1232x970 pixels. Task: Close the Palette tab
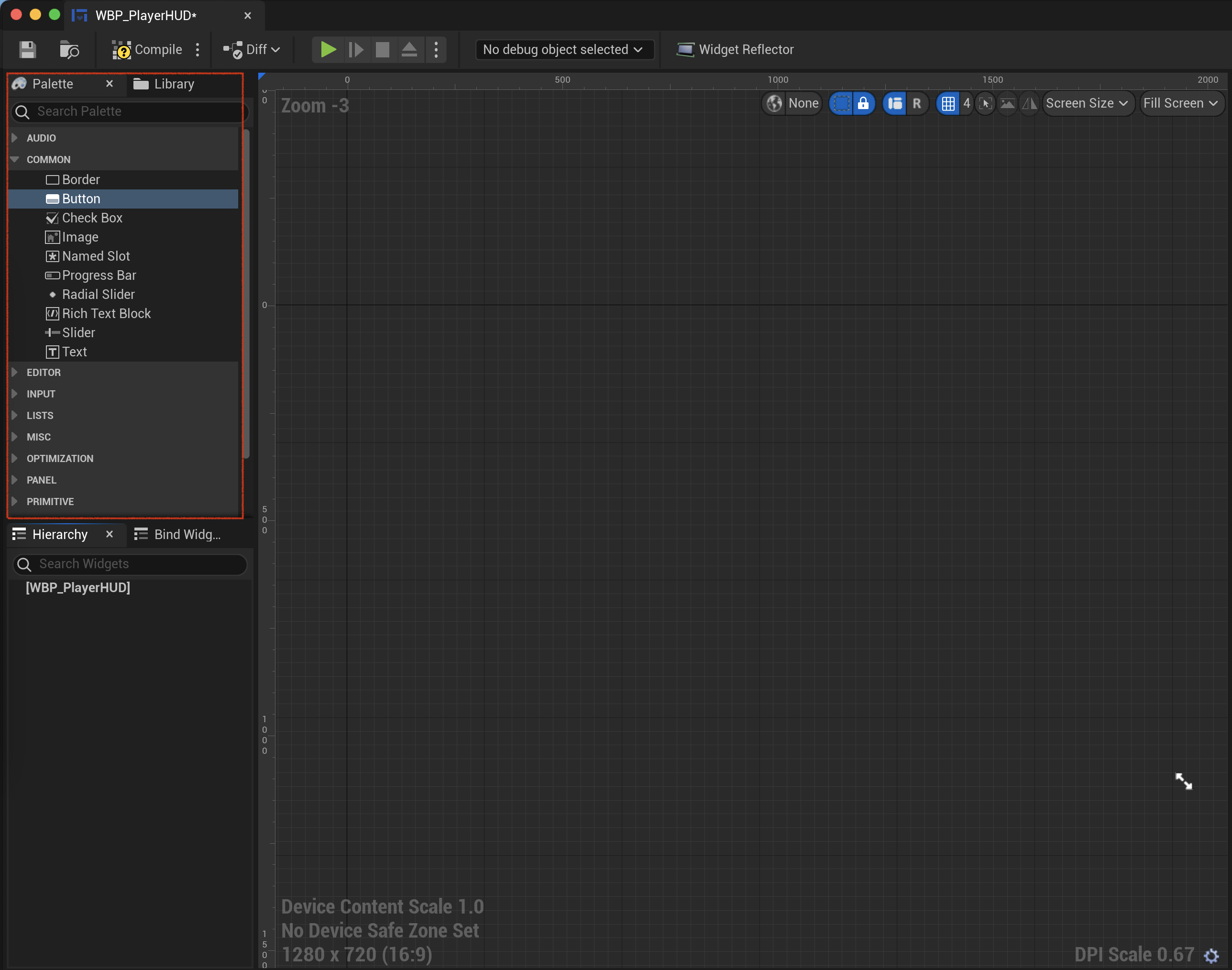coord(110,84)
